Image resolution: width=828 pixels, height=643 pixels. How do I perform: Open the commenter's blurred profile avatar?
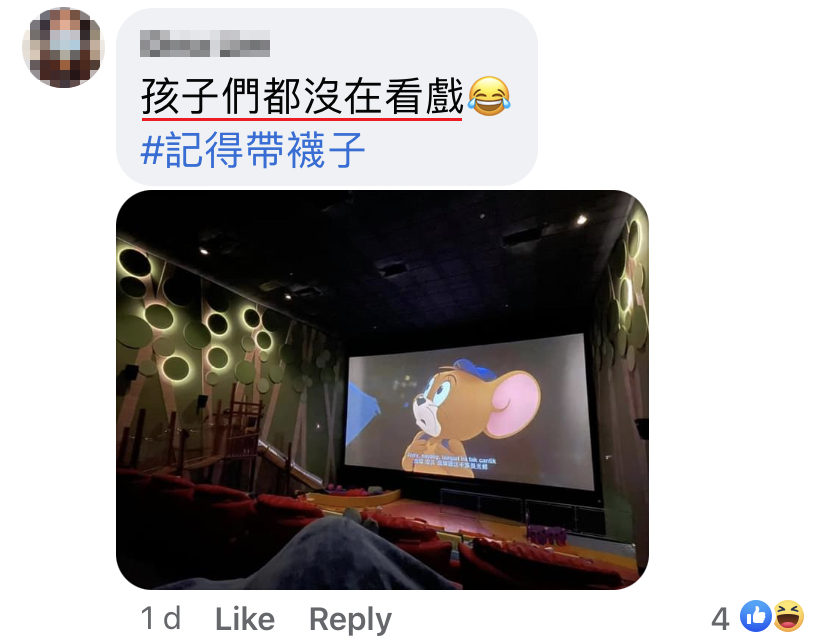pos(63,48)
